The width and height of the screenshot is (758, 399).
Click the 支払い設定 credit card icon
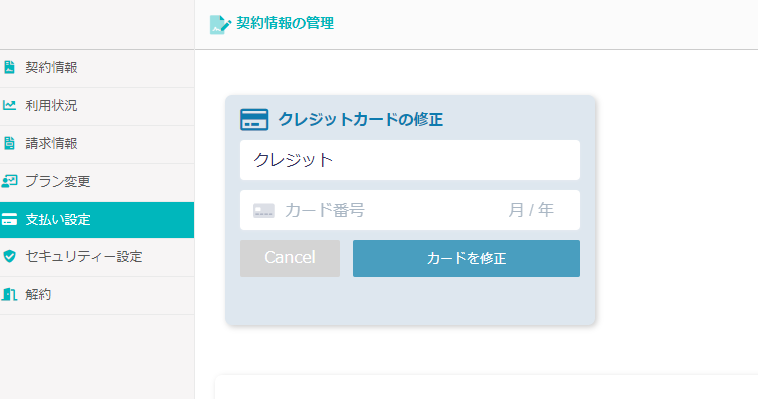pyautogui.click(x=9, y=220)
